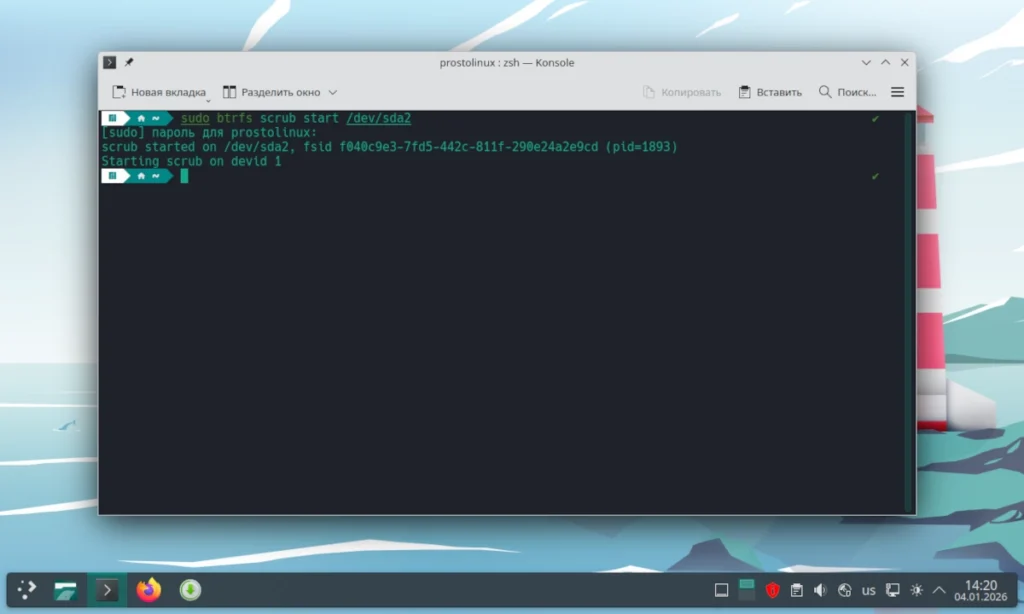The height and width of the screenshot is (614, 1024).
Task: Click the Konsole title text prostolinux : zsh
Action: [x=479, y=63]
